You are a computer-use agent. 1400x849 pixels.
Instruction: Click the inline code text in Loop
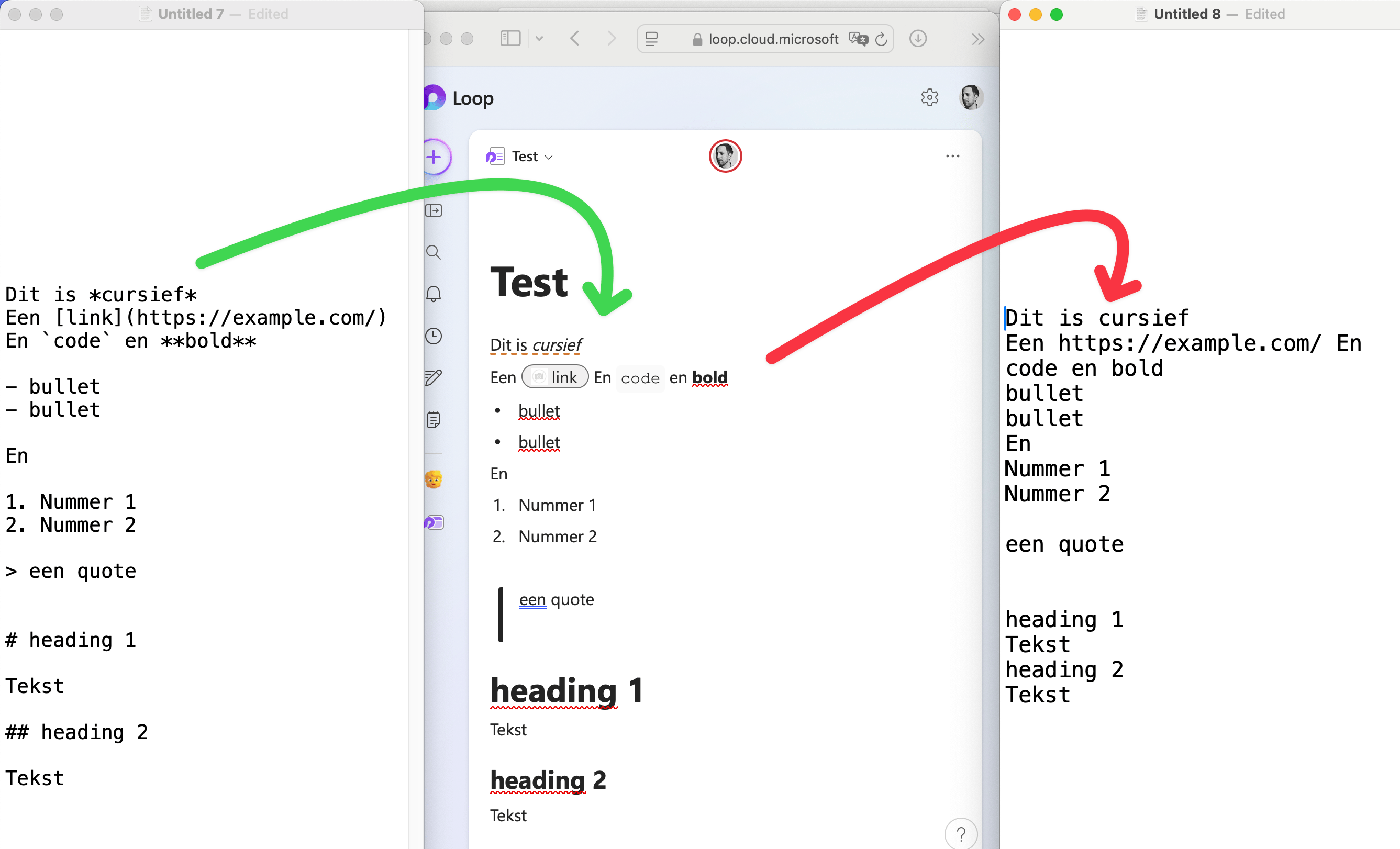(x=640, y=378)
